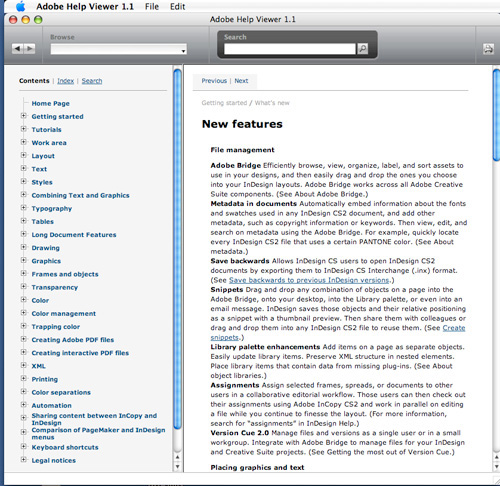The image size is (500, 486).
Task: Open the Browse dropdown list
Action: (x=118, y=49)
